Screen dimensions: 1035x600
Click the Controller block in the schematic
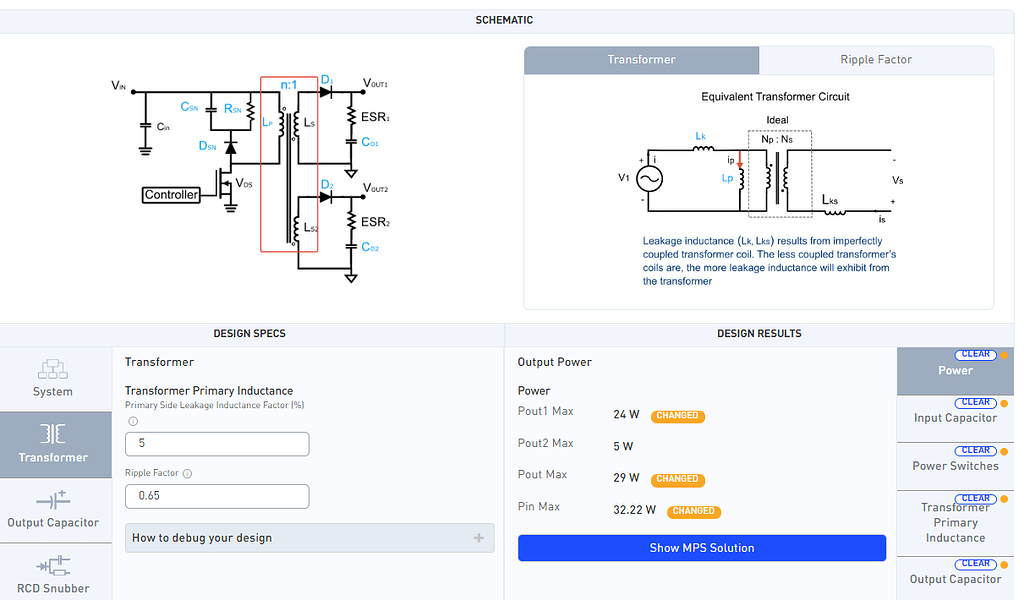coord(171,195)
